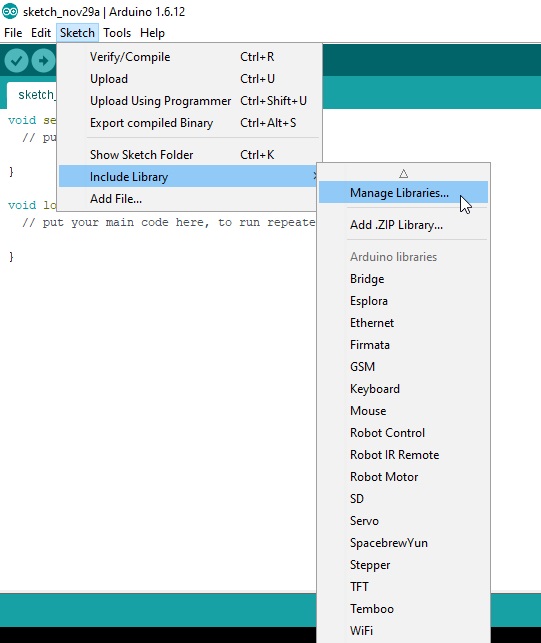541x643 pixels.
Task: Include the Stepper library
Action: pos(404,565)
